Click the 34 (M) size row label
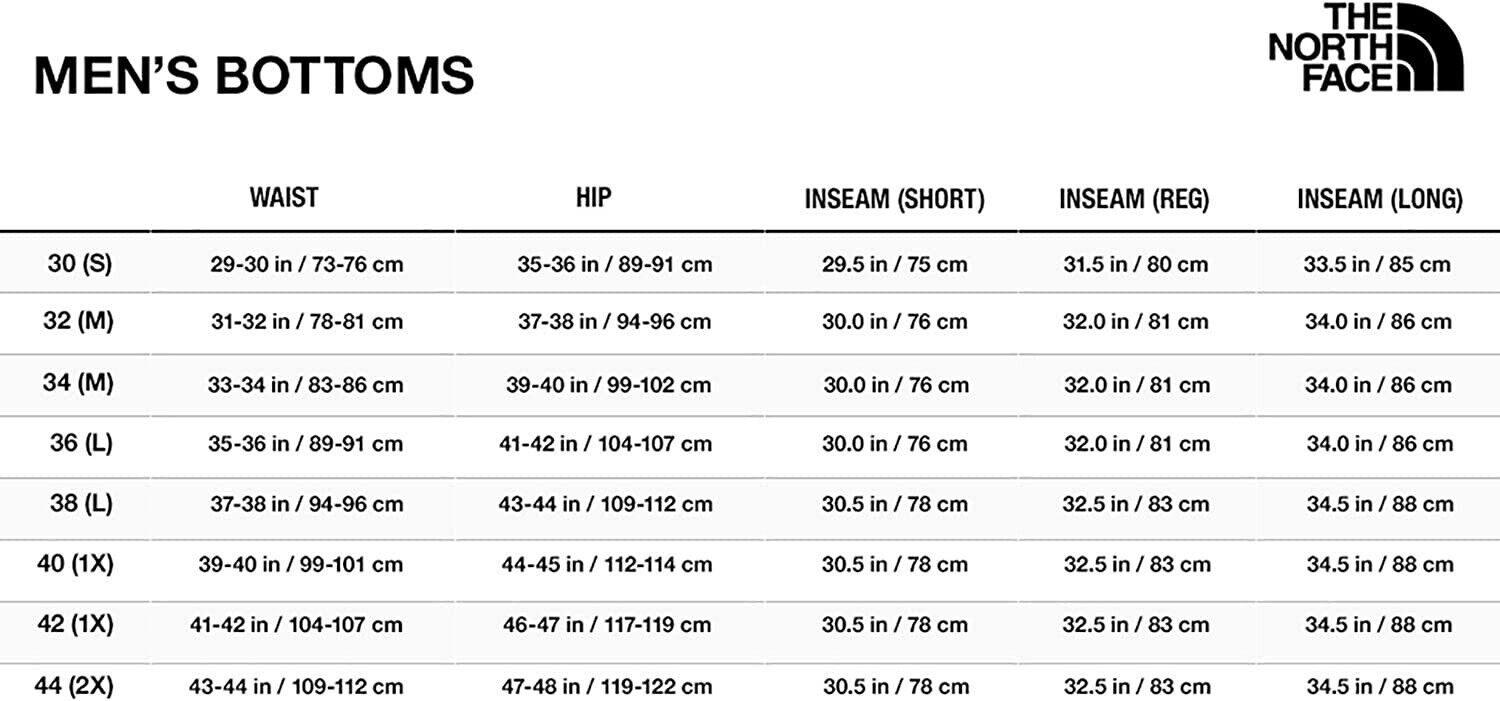Screen dimensions: 1500x701 pos(80,383)
